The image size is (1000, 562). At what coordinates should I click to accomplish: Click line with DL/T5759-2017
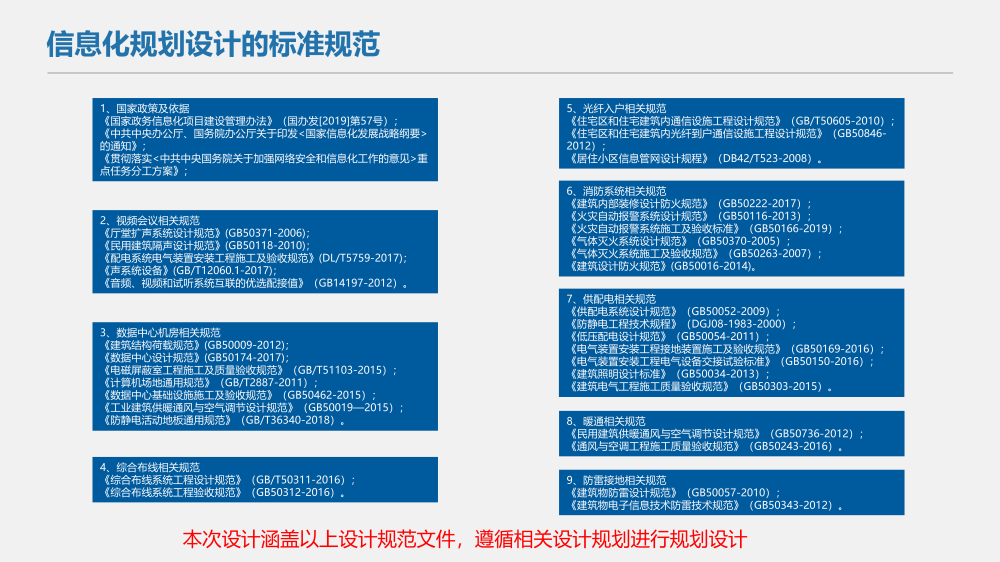pos(254,258)
